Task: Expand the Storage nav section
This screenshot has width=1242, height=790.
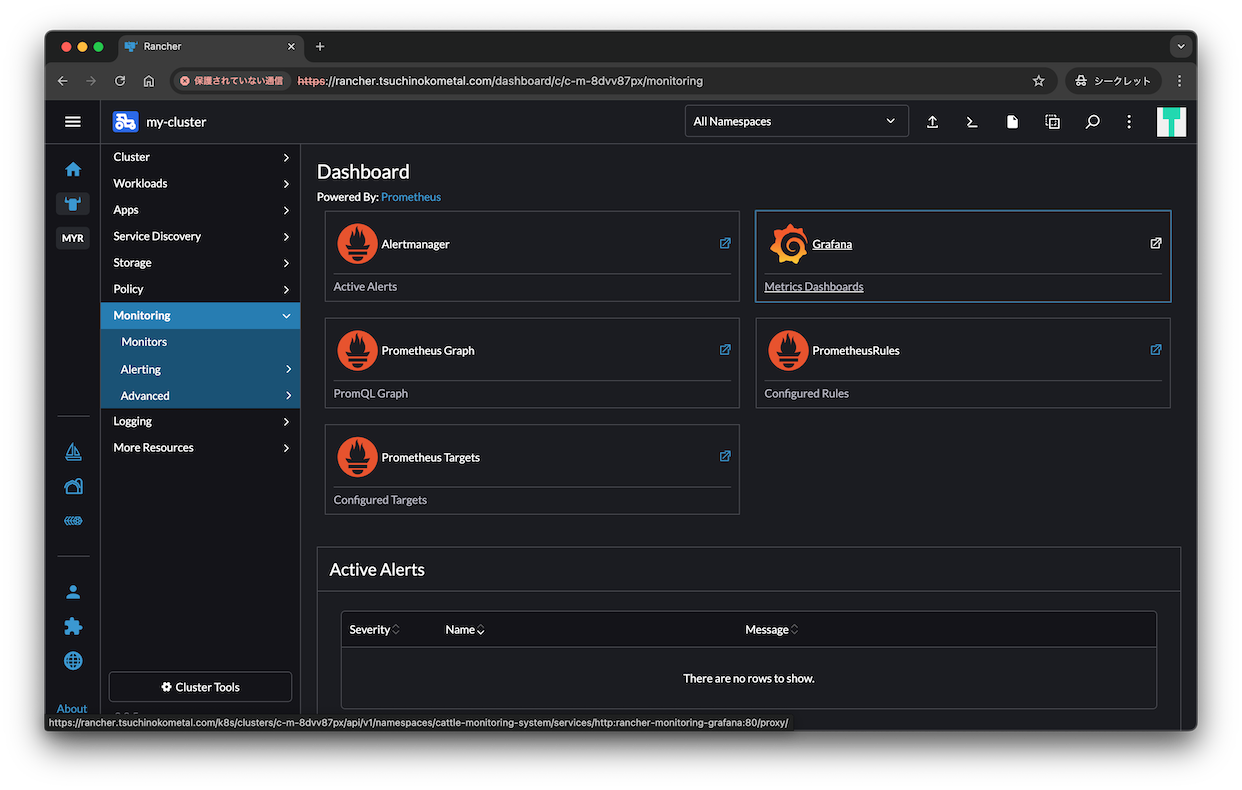Action: tap(201, 263)
